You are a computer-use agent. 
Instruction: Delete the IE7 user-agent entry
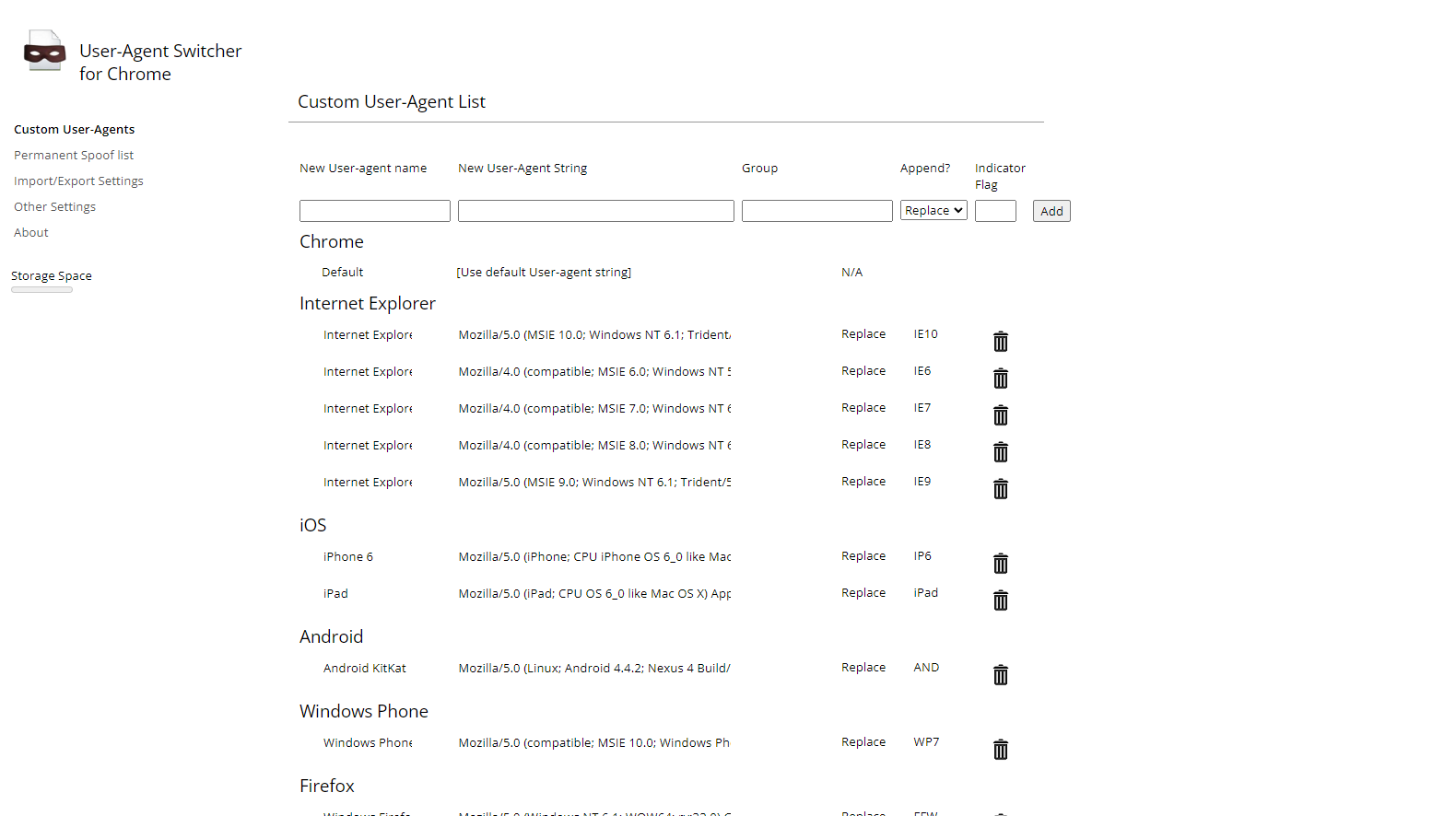pos(1001,415)
